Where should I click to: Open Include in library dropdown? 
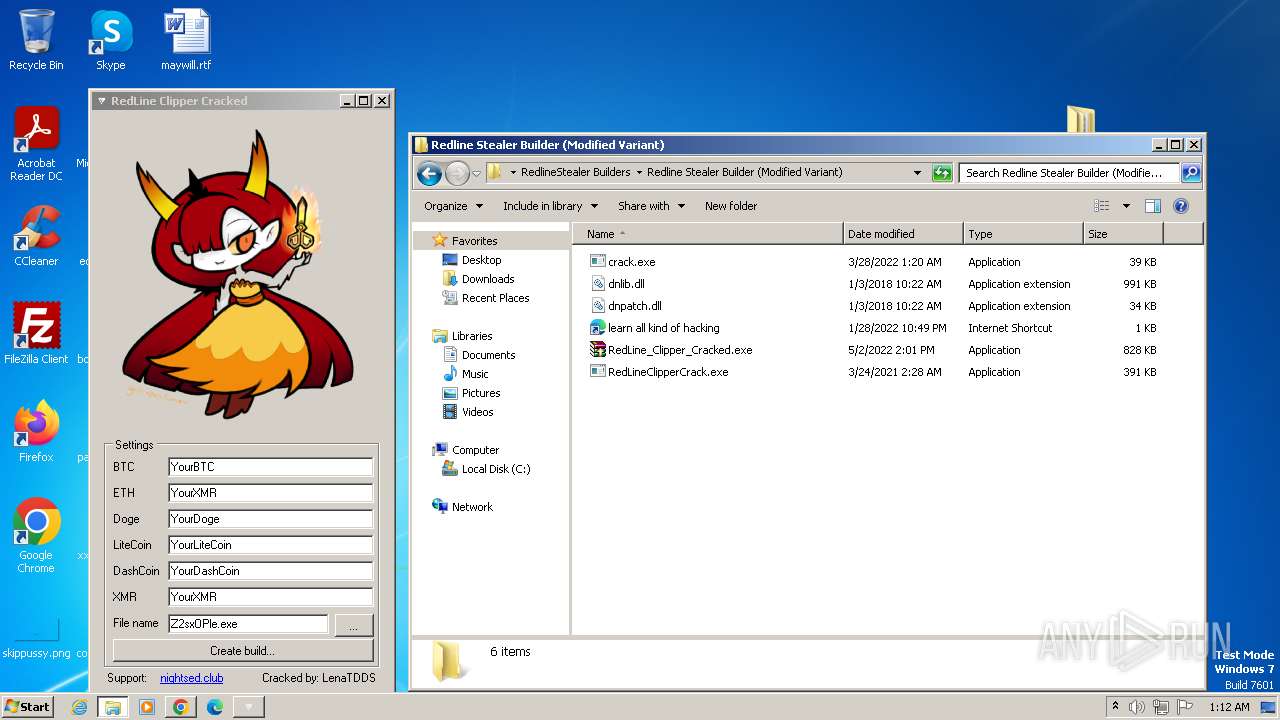coord(550,206)
